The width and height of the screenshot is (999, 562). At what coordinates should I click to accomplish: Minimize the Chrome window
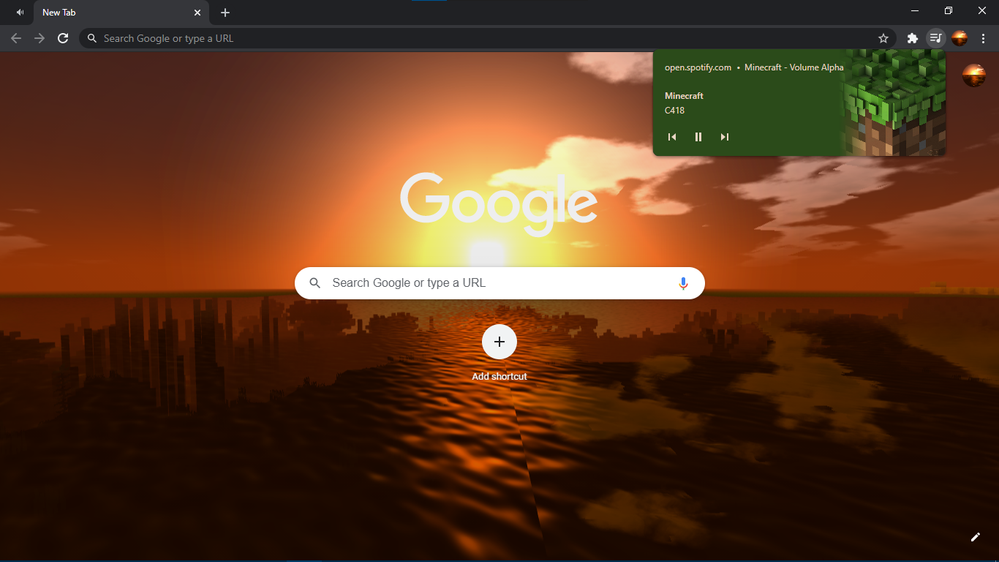pos(914,11)
